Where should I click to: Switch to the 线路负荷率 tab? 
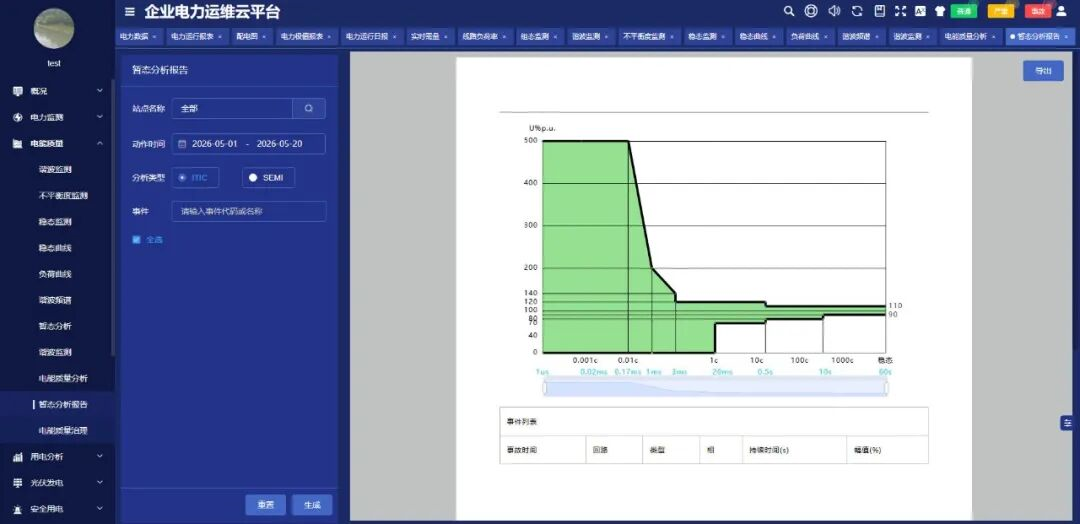pos(485,36)
